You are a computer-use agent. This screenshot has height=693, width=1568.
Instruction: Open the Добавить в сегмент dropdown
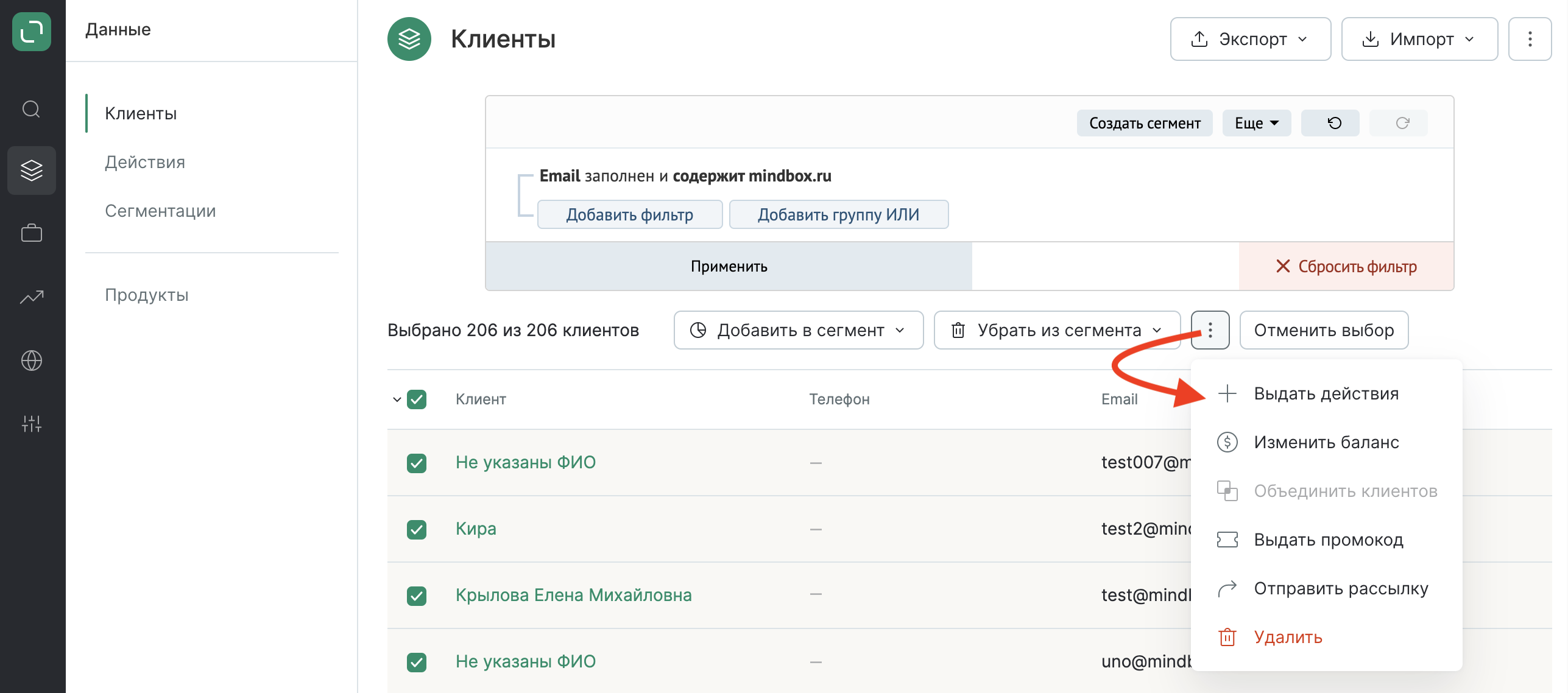pyautogui.click(x=799, y=330)
